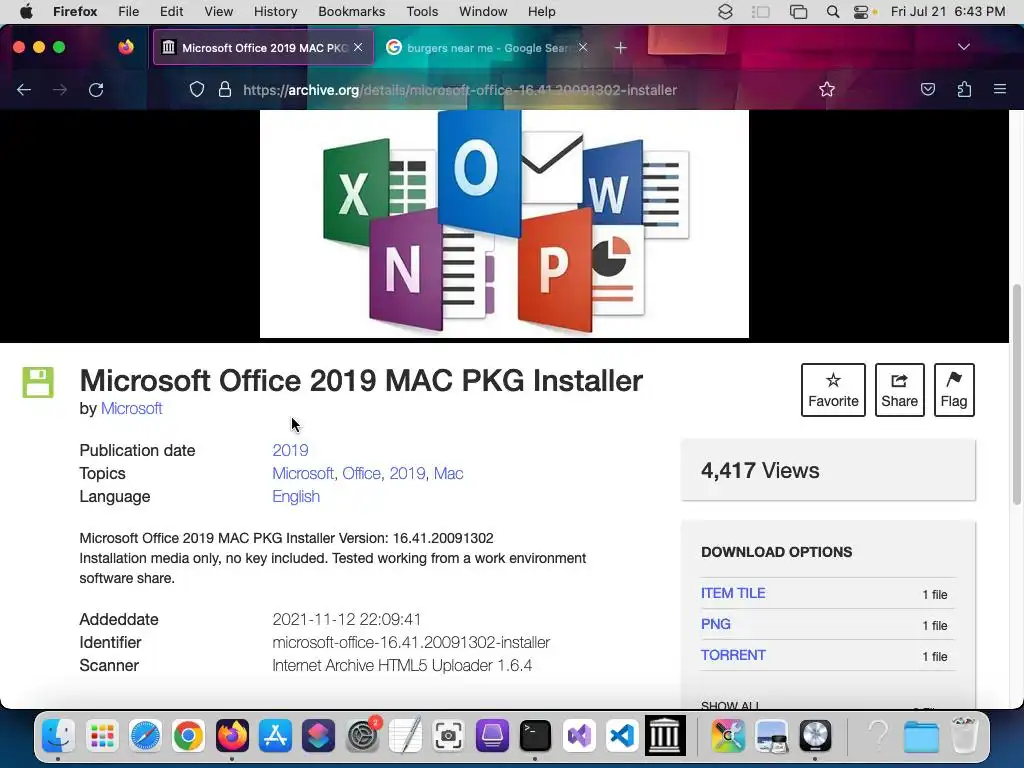
Task: Close the Microsoft Office 2019 tab
Action: (x=358, y=47)
